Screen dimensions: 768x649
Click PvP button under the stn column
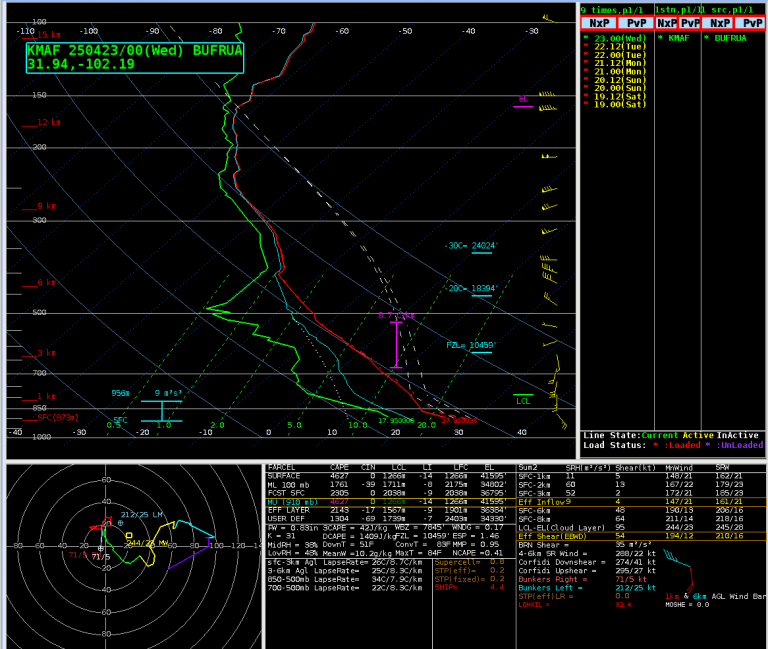[x=690, y=23]
